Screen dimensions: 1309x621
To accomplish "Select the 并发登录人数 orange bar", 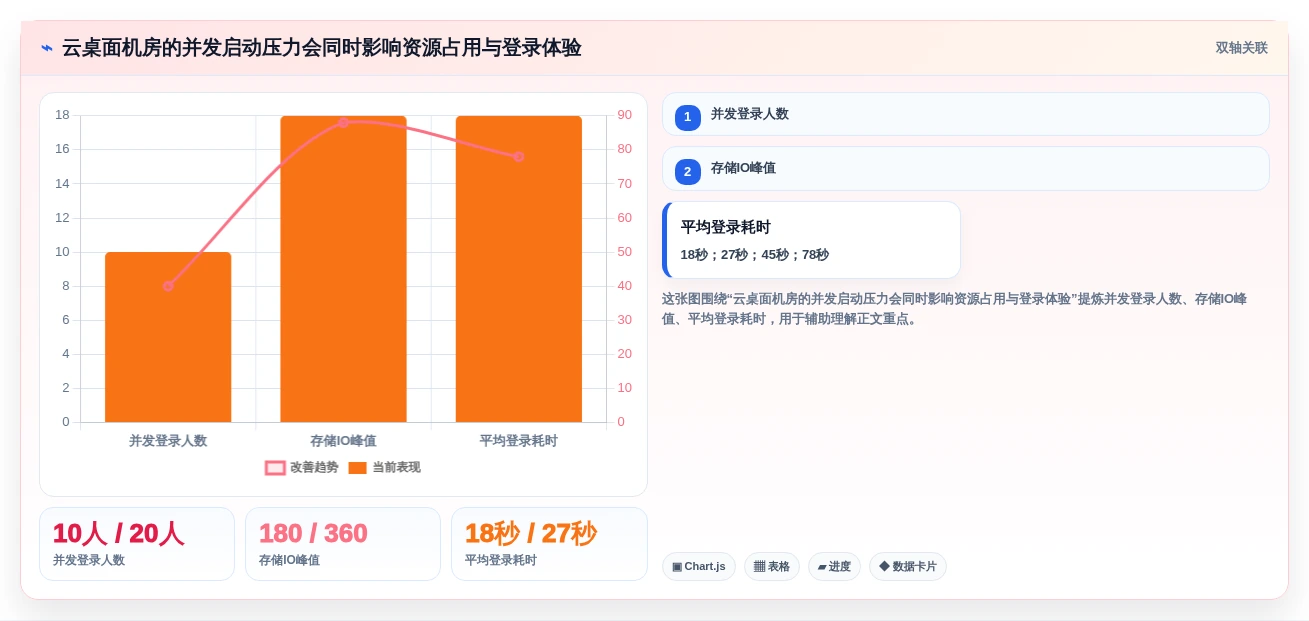I will pyautogui.click(x=168, y=337).
